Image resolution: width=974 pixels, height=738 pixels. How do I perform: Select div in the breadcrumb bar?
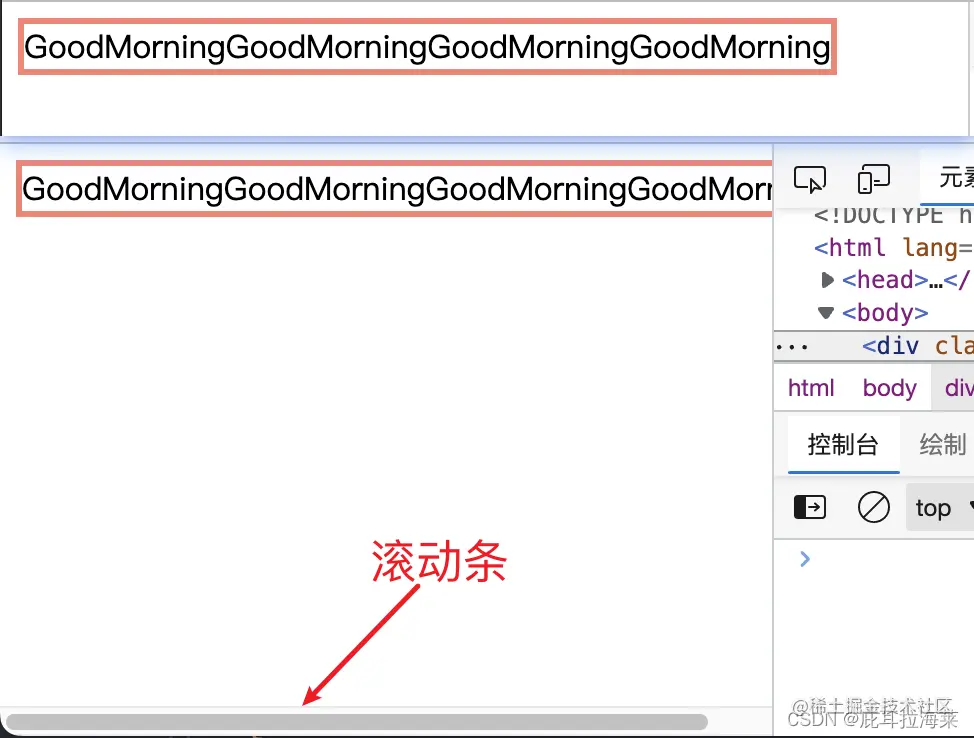pos(957,388)
